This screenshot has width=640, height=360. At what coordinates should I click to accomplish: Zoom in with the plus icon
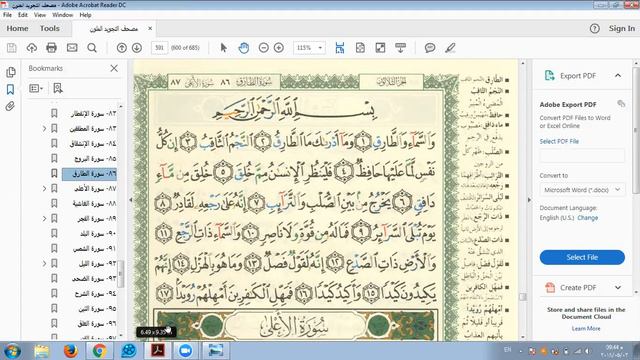click(279, 48)
